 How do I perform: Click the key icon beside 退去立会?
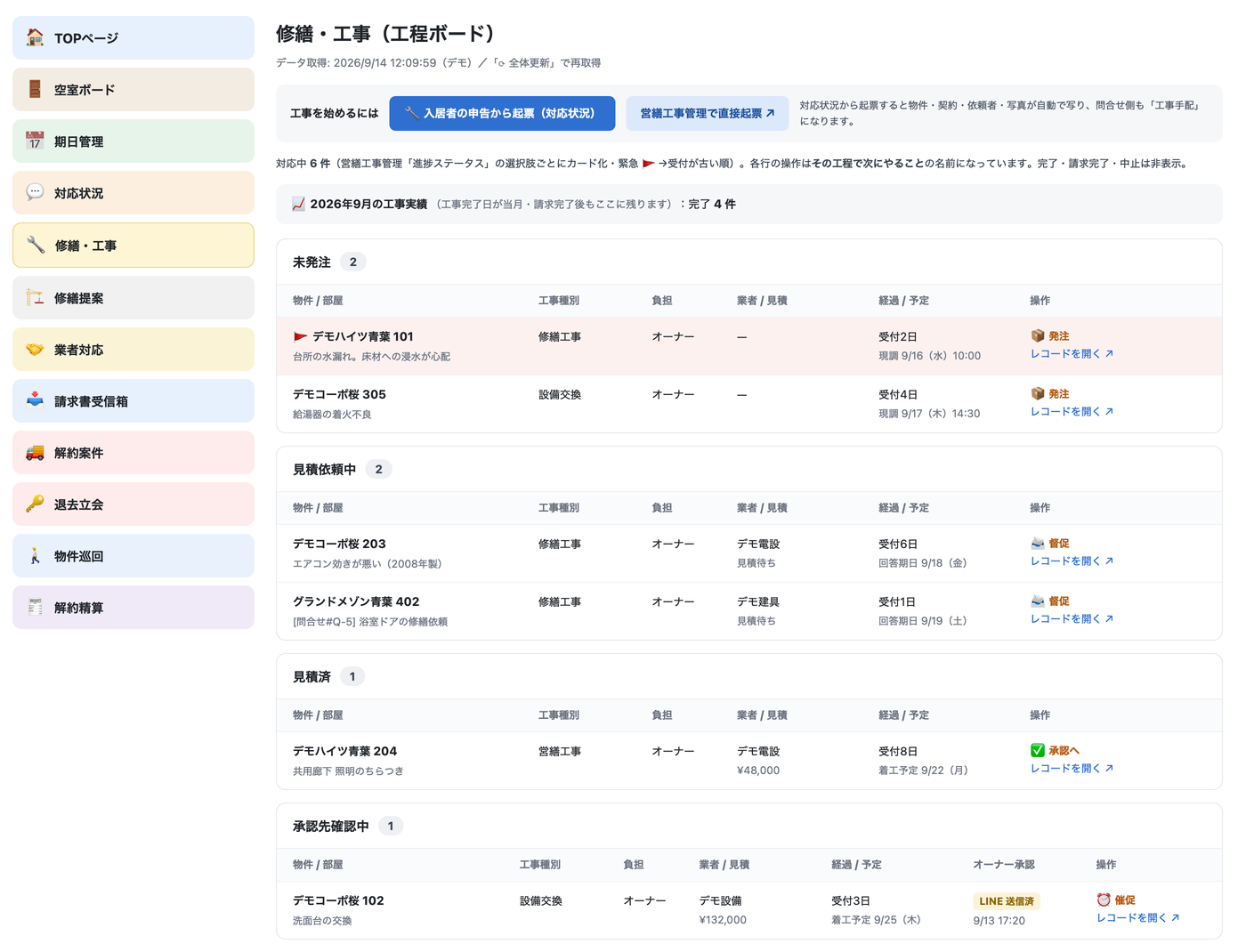pos(35,504)
